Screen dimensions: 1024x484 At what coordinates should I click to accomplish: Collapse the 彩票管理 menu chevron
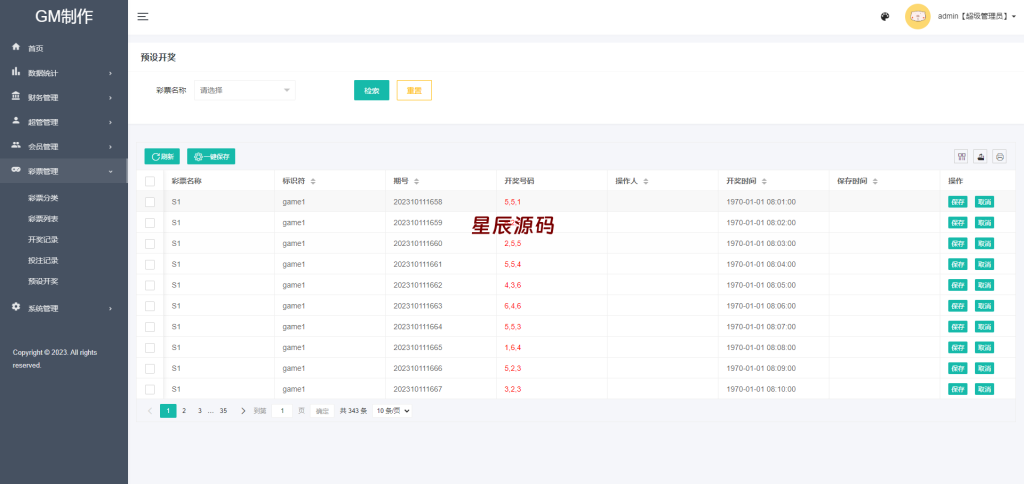[x=110, y=171]
